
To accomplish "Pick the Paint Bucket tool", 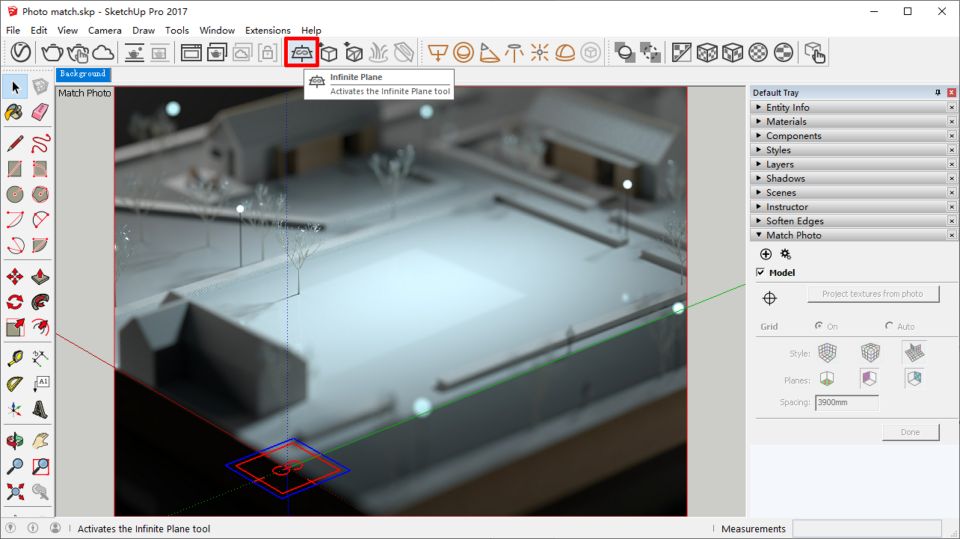I will click(15, 110).
